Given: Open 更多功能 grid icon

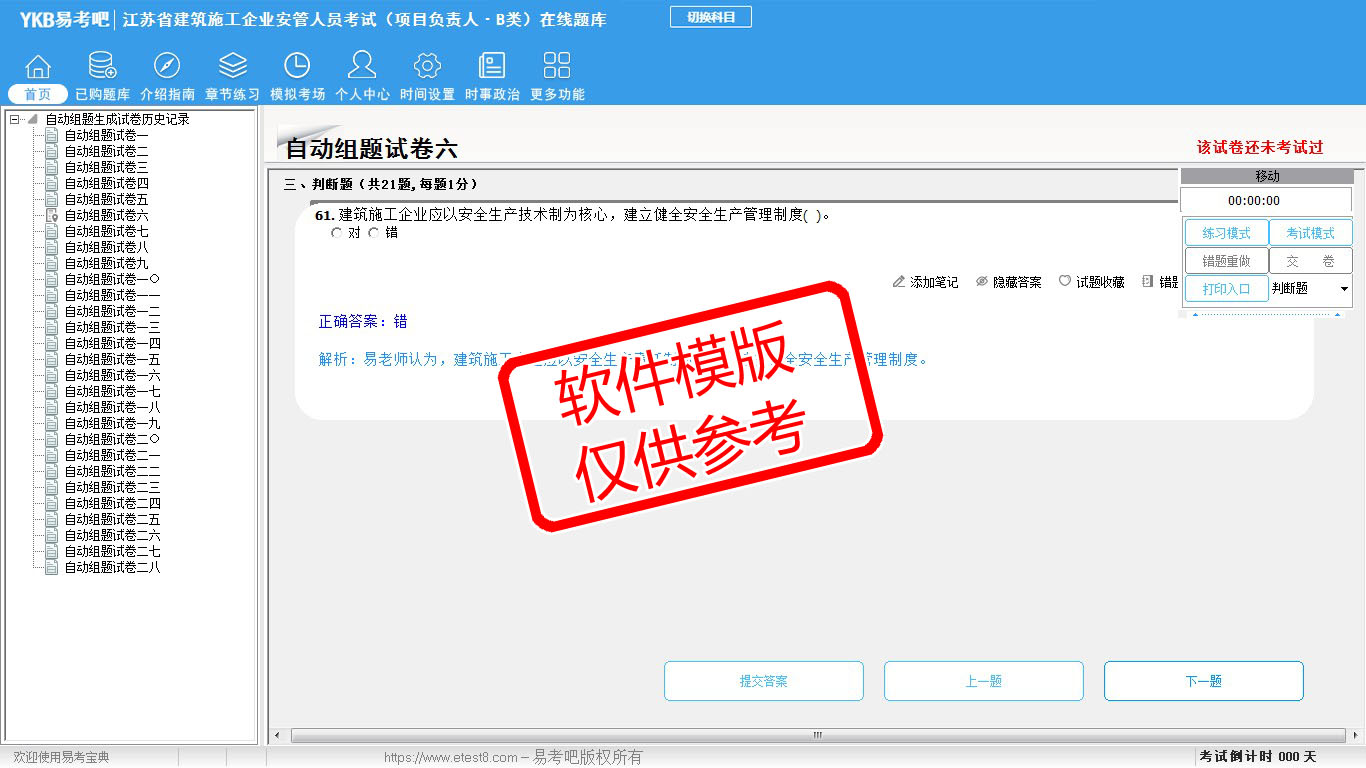Looking at the screenshot, I should pos(557,67).
